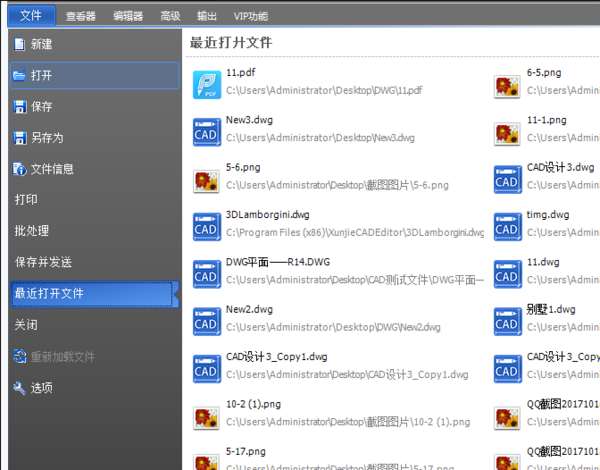Click the 重新加载文件 refresh icon
This screenshot has height=470, width=600.
pyautogui.click(x=20, y=356)
